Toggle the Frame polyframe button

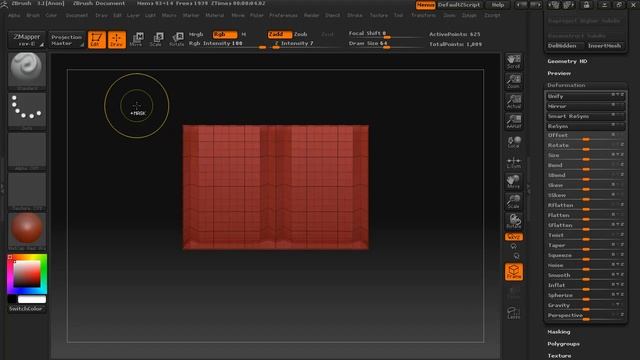(x=513, y=272)
